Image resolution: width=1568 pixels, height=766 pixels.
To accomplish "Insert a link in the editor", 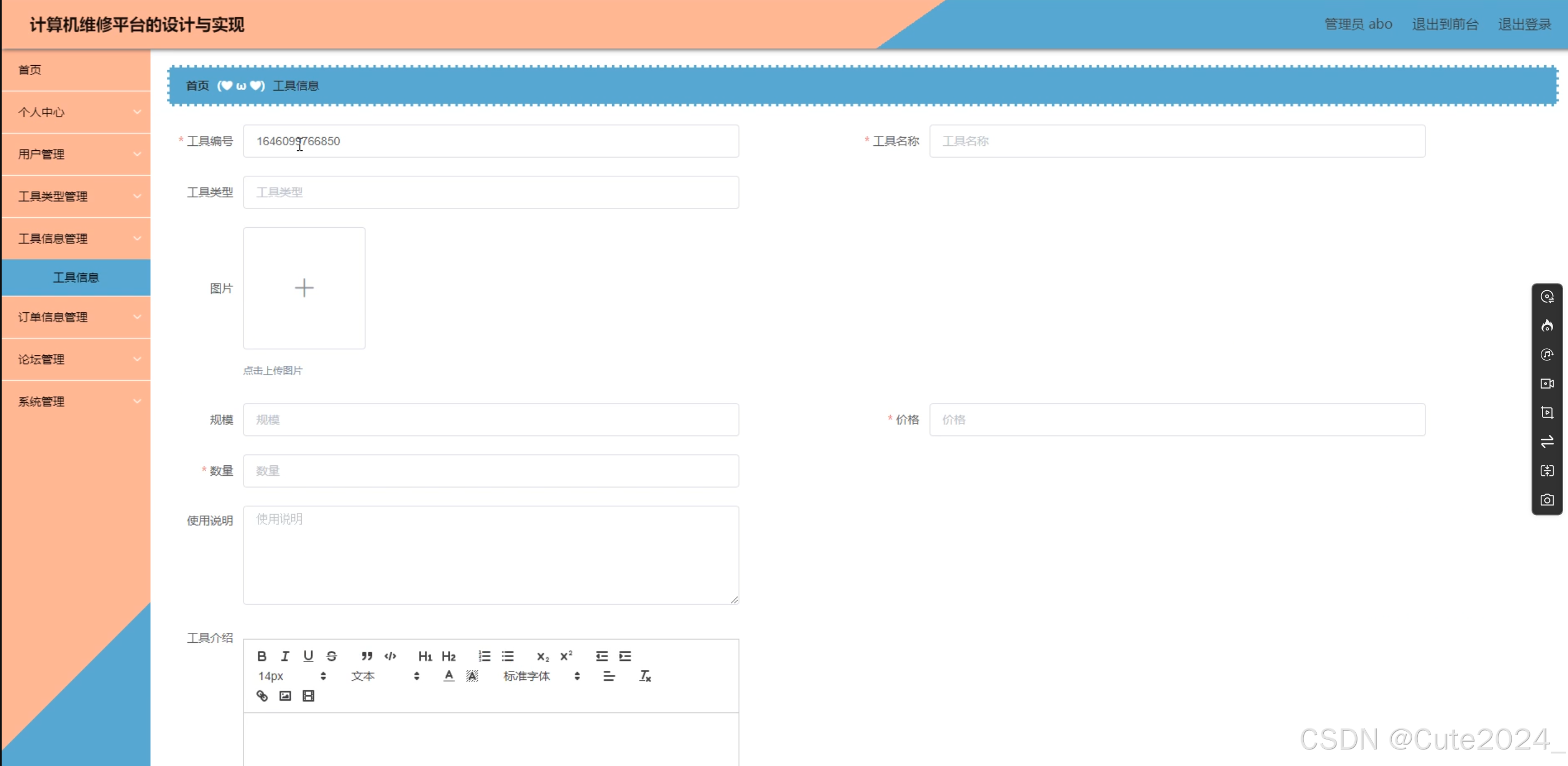I will (x=262, y=695).
